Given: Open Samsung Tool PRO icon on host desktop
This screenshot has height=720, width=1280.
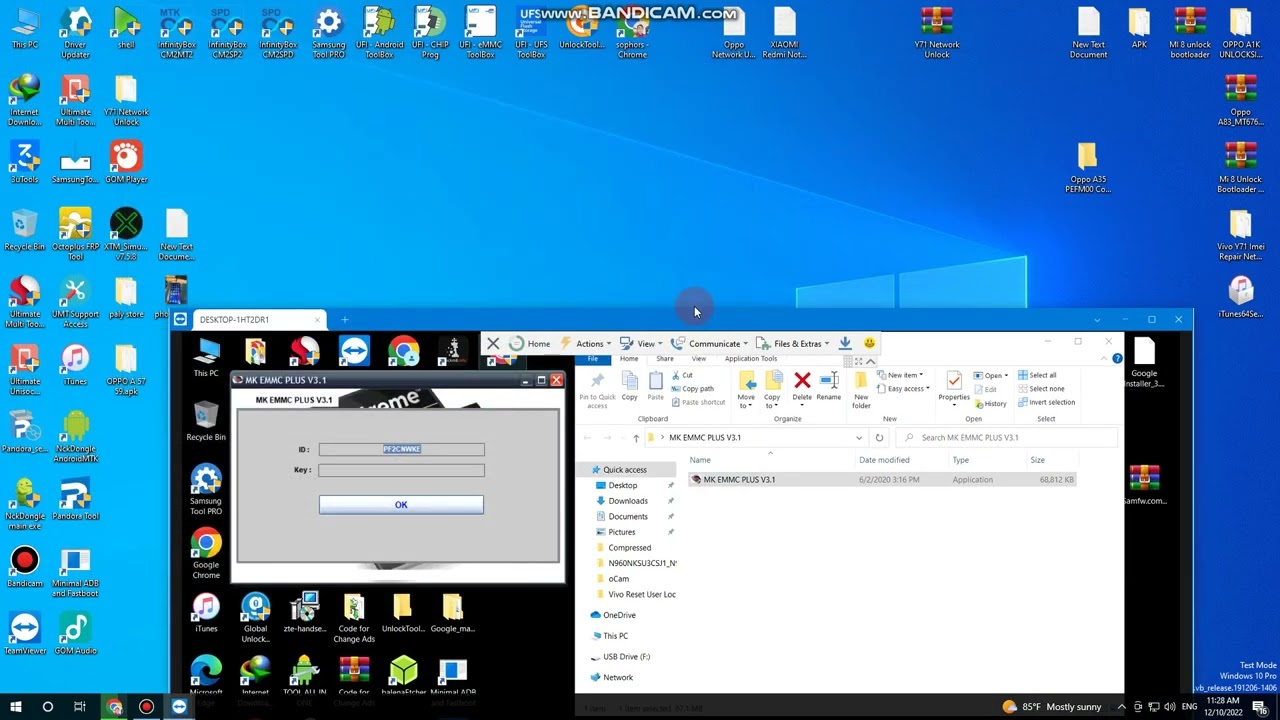Looking at the screenshot, I should tap(328, 32).
